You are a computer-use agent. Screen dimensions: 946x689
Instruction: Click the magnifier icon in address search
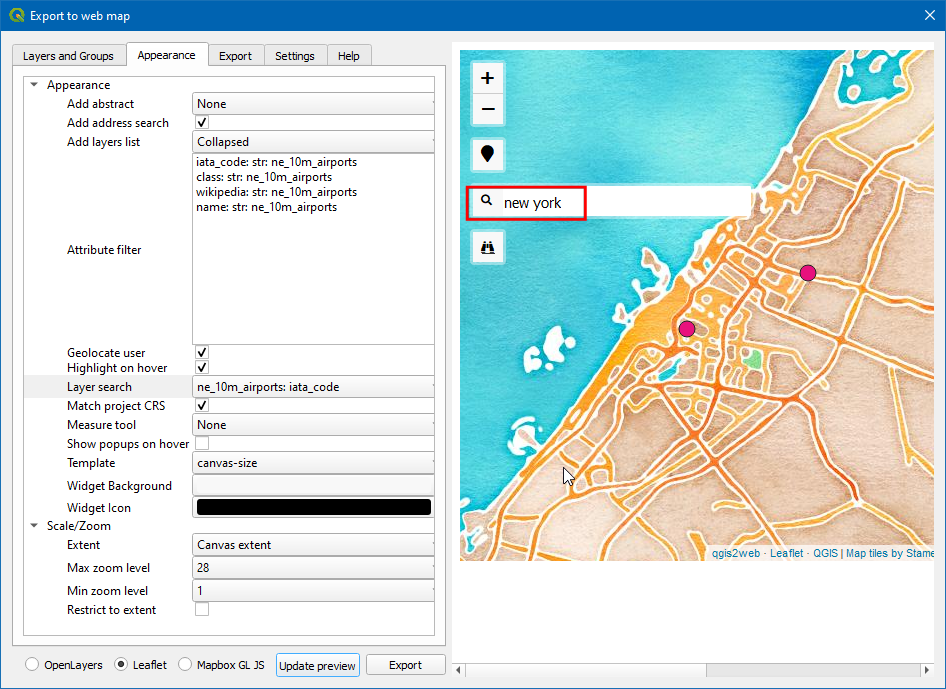[x=487, y=201]
